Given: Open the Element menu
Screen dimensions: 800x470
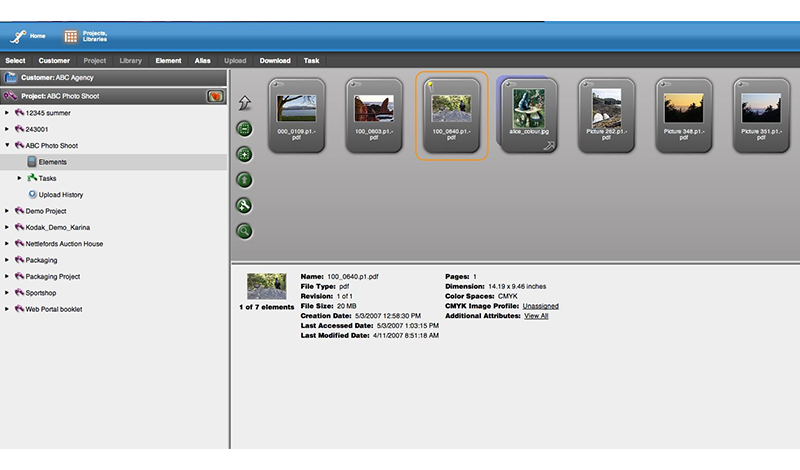Looking at the screenshot, I should [168, 60].
